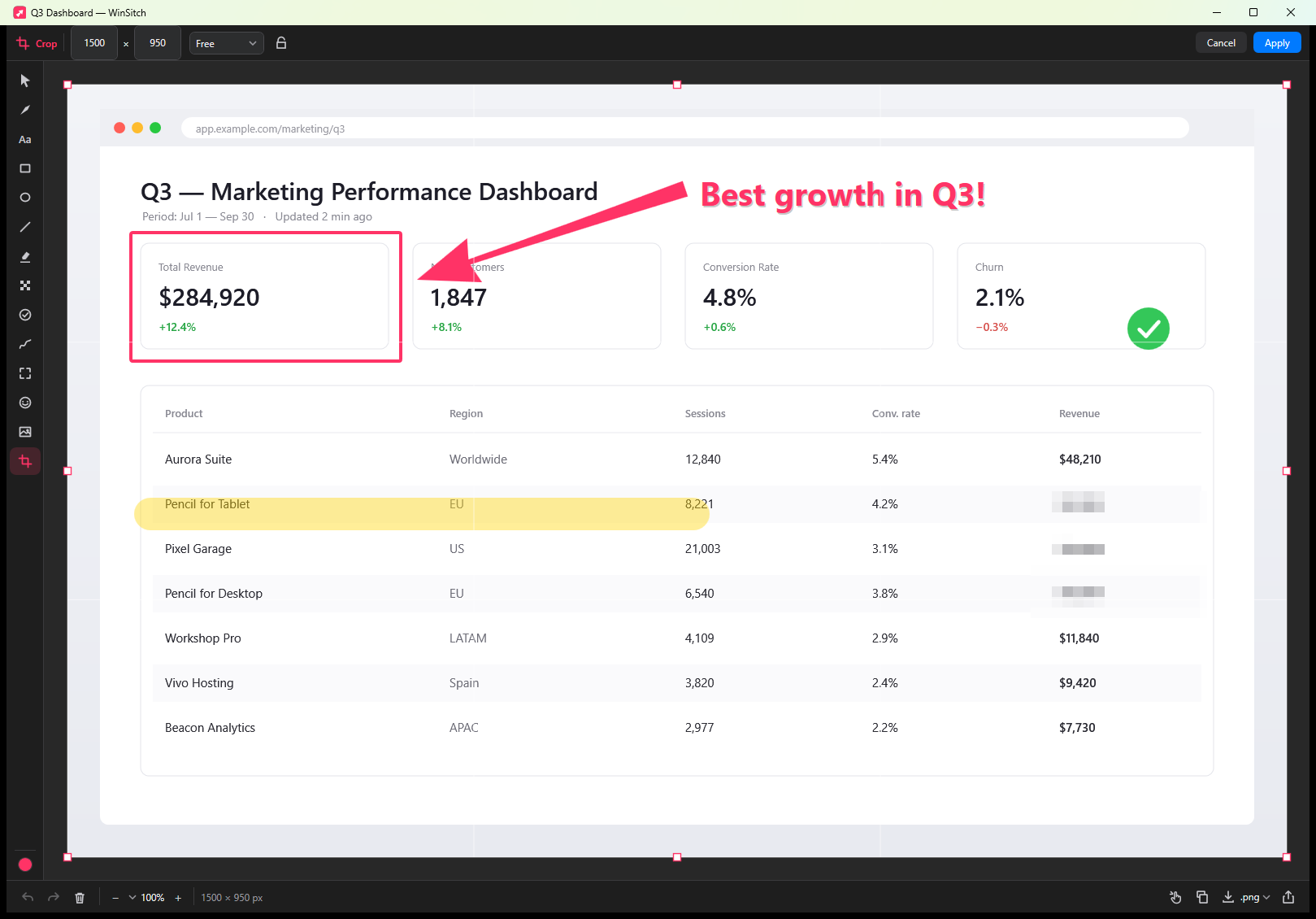The image size is (1316, 919).
Task: Expand the zoom level dropdown chevron
Action: [x=132, y=897]
